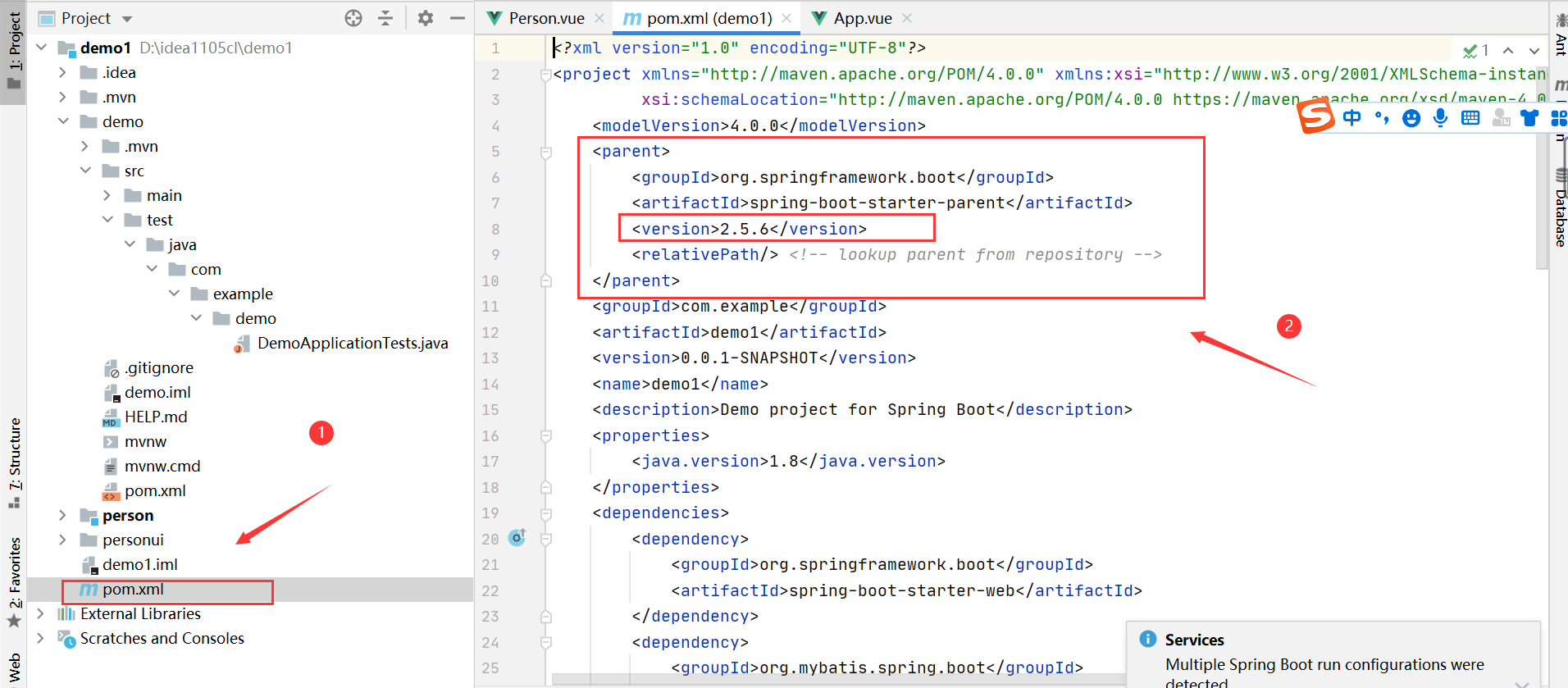The height and width of the screenshot is (688, 1568).
Task: Click the collapse all icon in Project panel
Action: 385,18
